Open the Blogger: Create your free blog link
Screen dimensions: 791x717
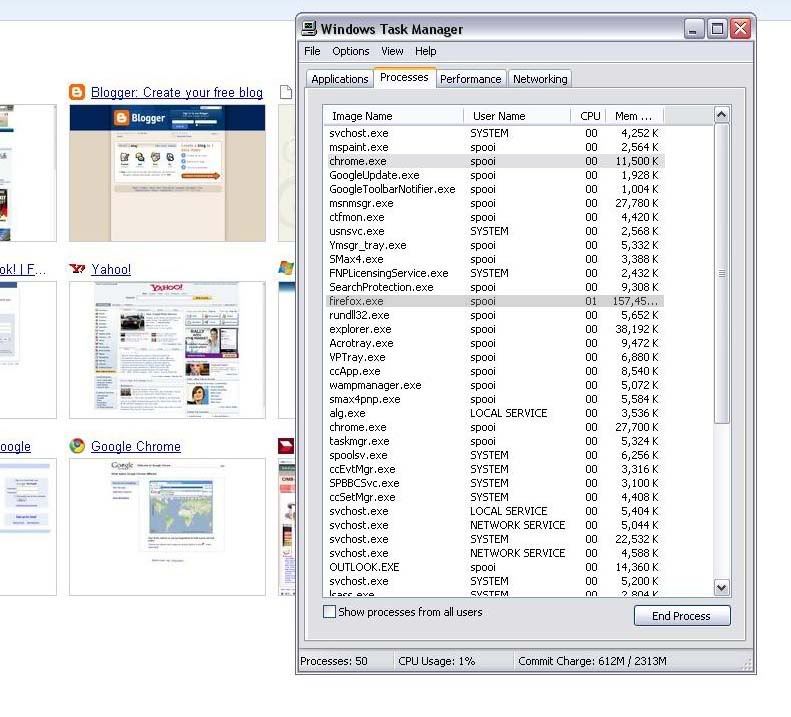click(x=177, y=92)
